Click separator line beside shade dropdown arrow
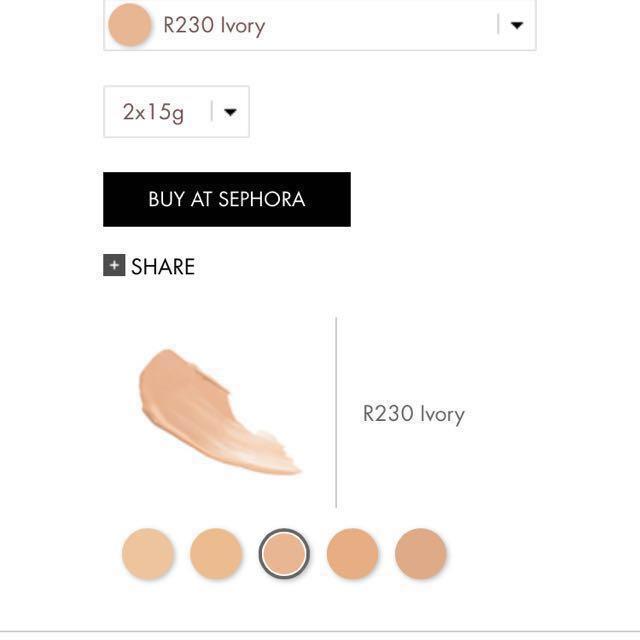 click(x=498, y=24)
